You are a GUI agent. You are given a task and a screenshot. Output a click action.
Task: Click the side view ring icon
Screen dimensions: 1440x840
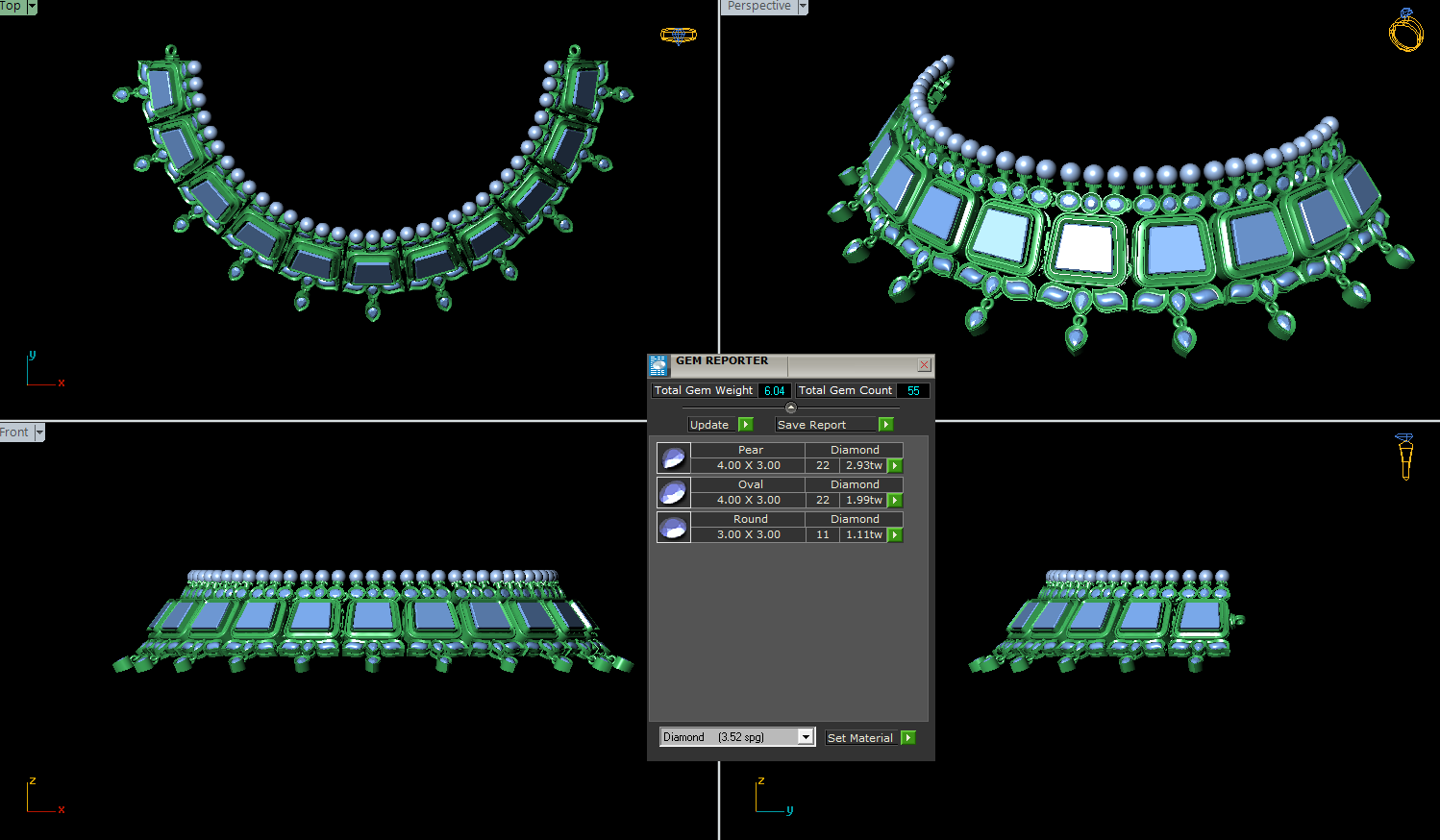1405,456
